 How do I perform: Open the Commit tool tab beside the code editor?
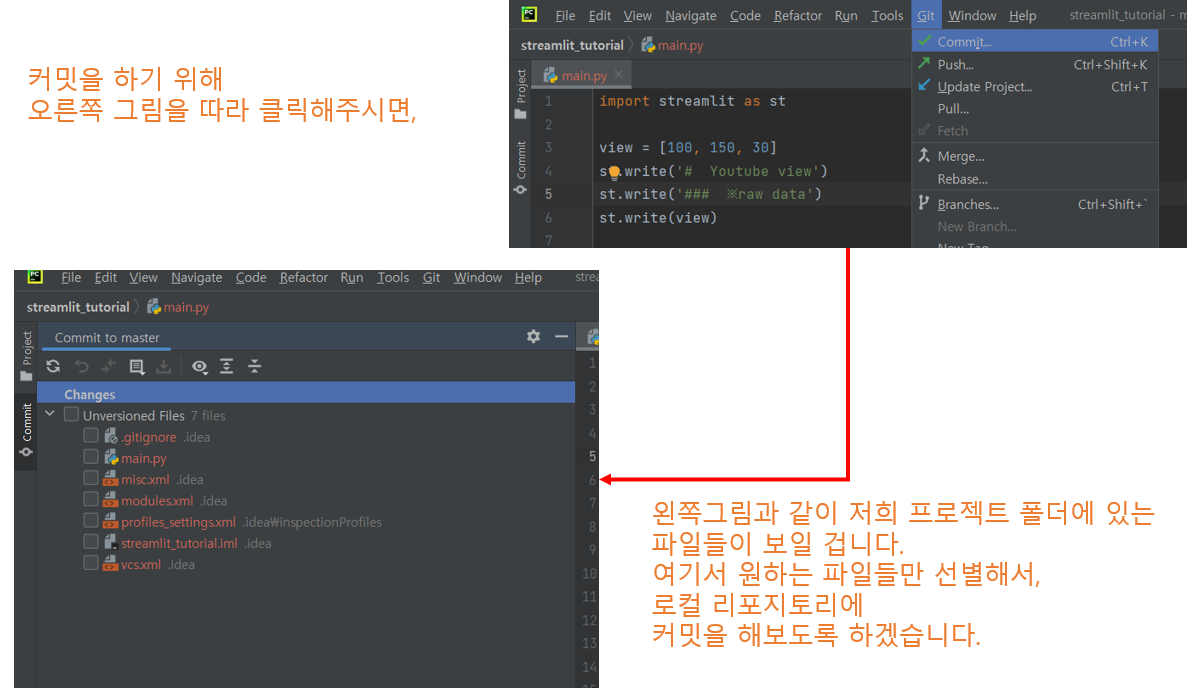point(520,167)
